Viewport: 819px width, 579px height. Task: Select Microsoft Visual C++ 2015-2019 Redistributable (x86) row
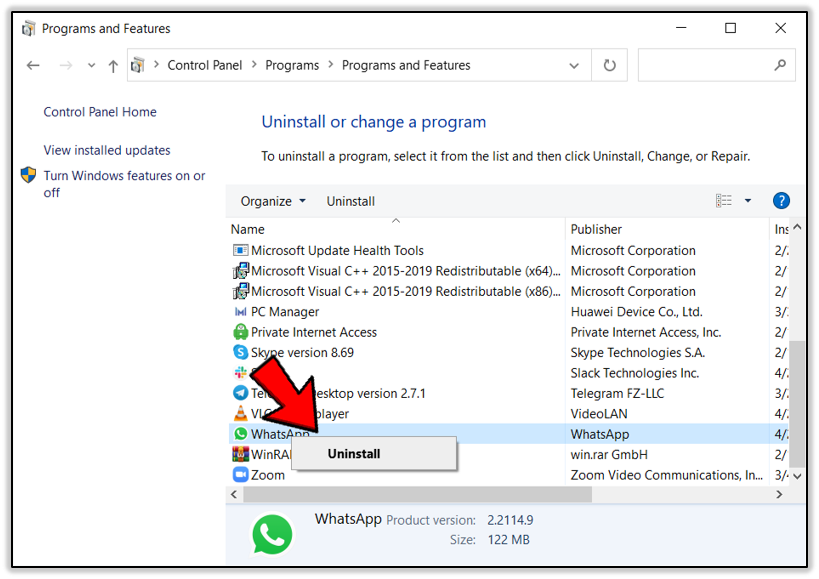click(405, 291)
